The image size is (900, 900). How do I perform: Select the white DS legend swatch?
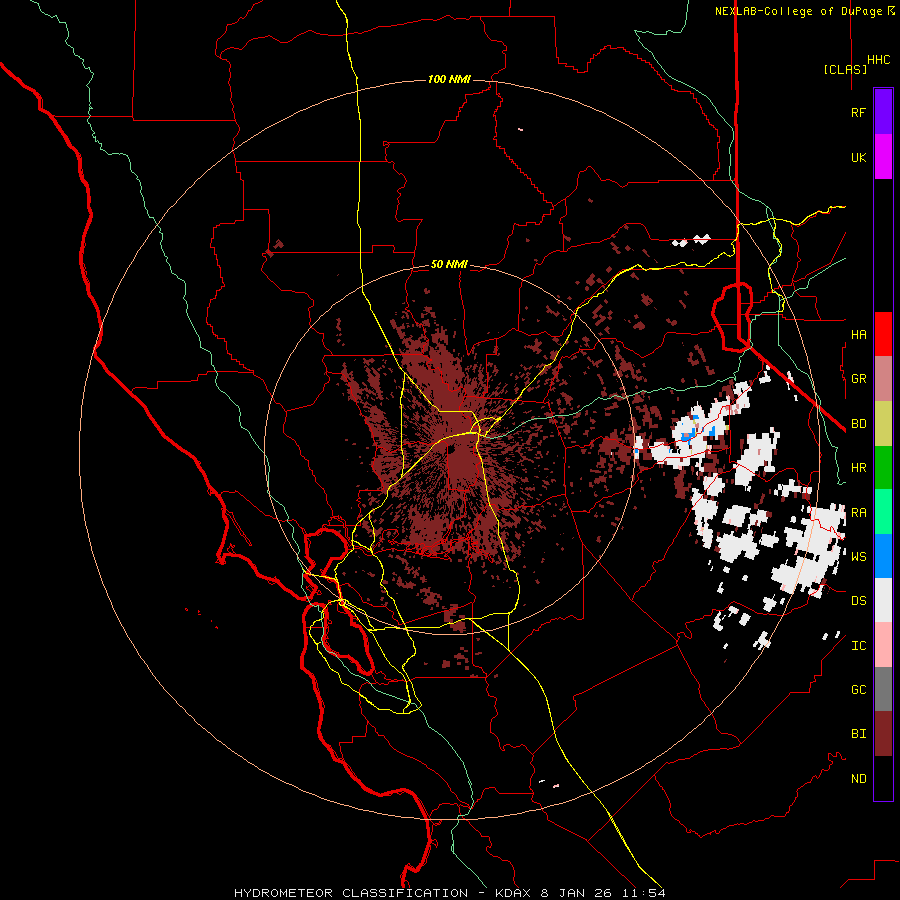point(883,600)
